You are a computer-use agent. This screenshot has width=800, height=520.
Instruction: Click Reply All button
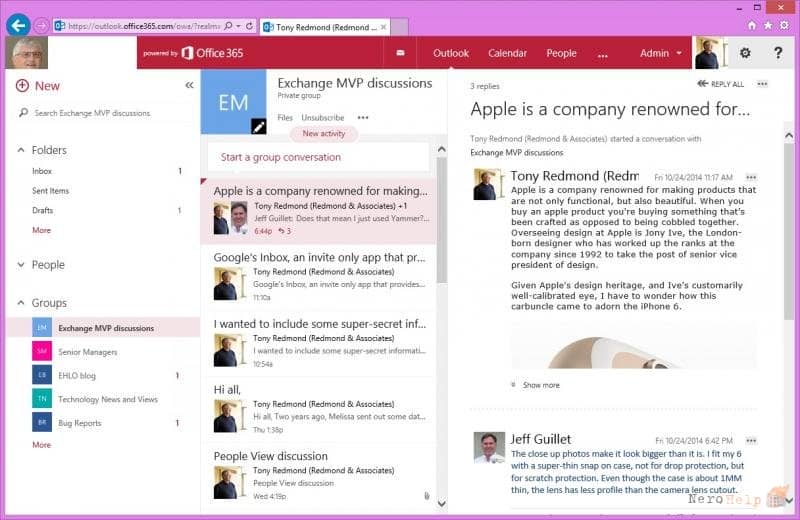tap(720, 84)
